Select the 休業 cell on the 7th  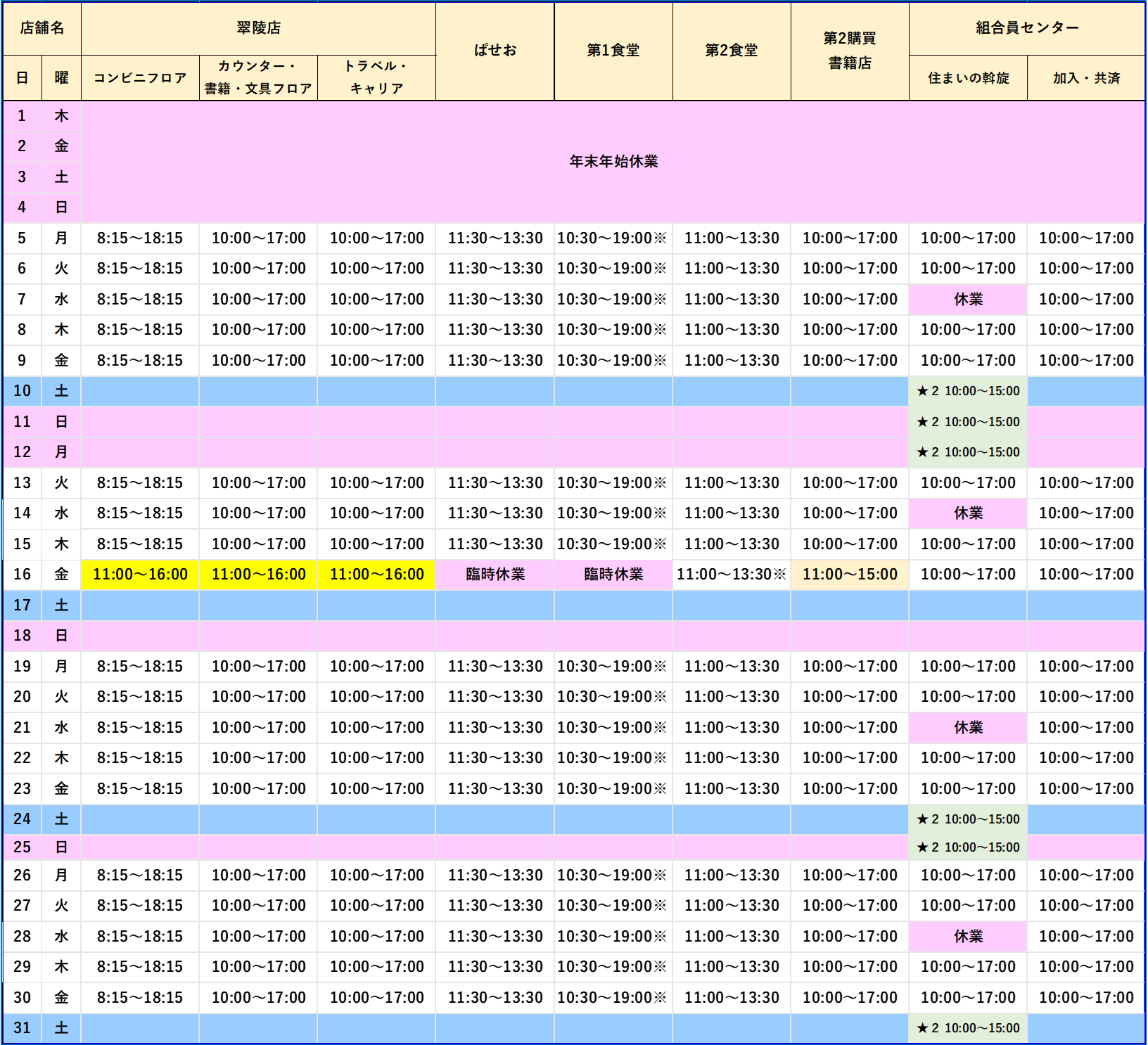point(968,300)
